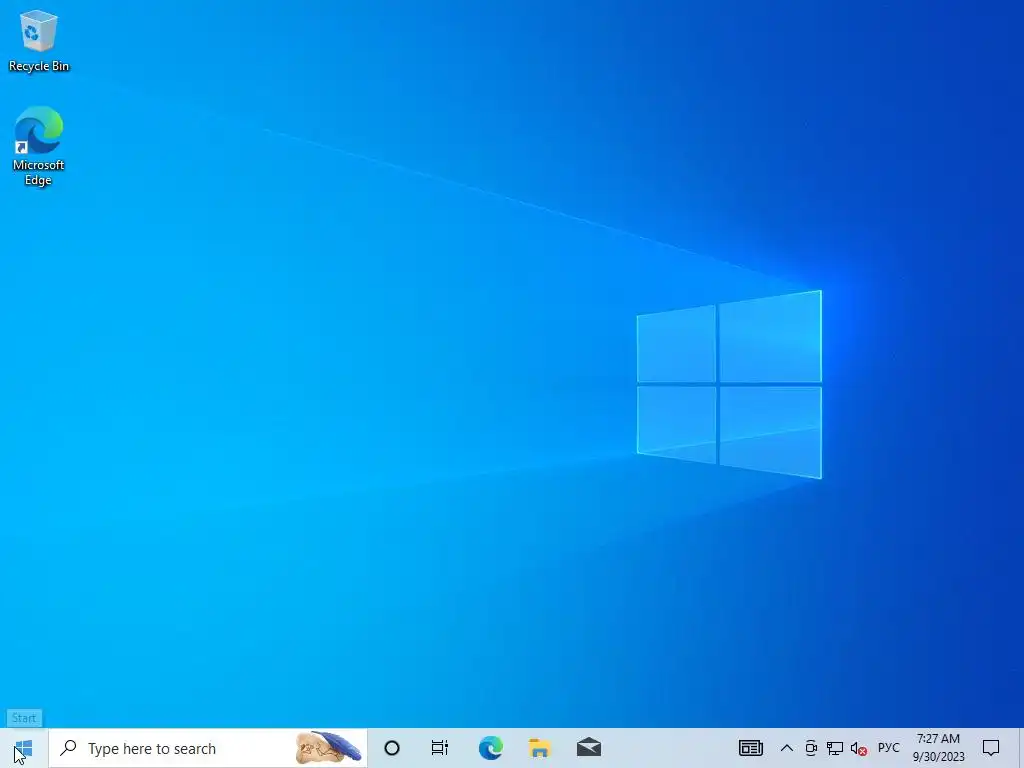Click the Type here to search box
Viewport: 1024px width, 768px height.
(x=208, y=748)
